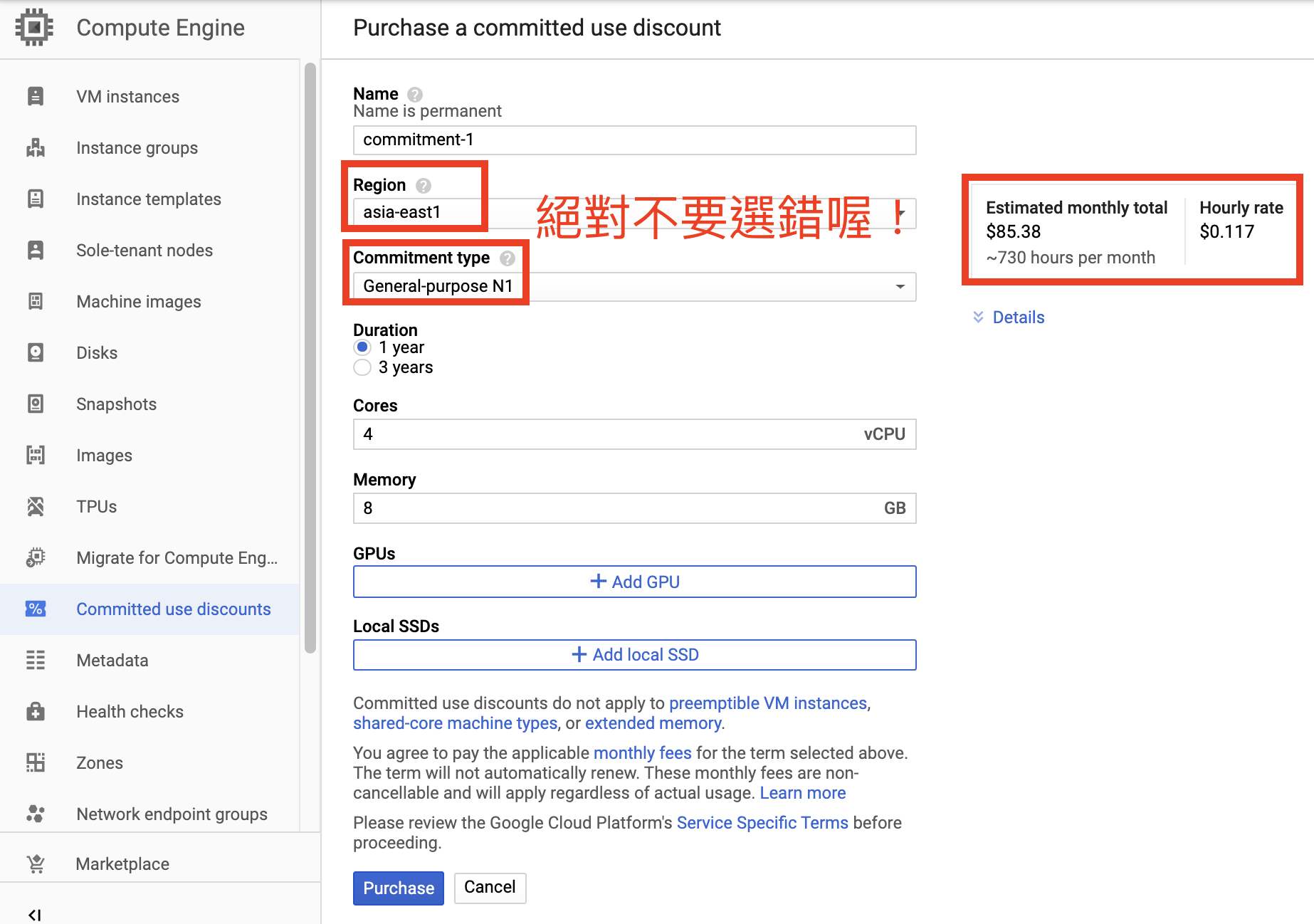Open the Instance groups section

pyautogui.click(x=137, y=147)
